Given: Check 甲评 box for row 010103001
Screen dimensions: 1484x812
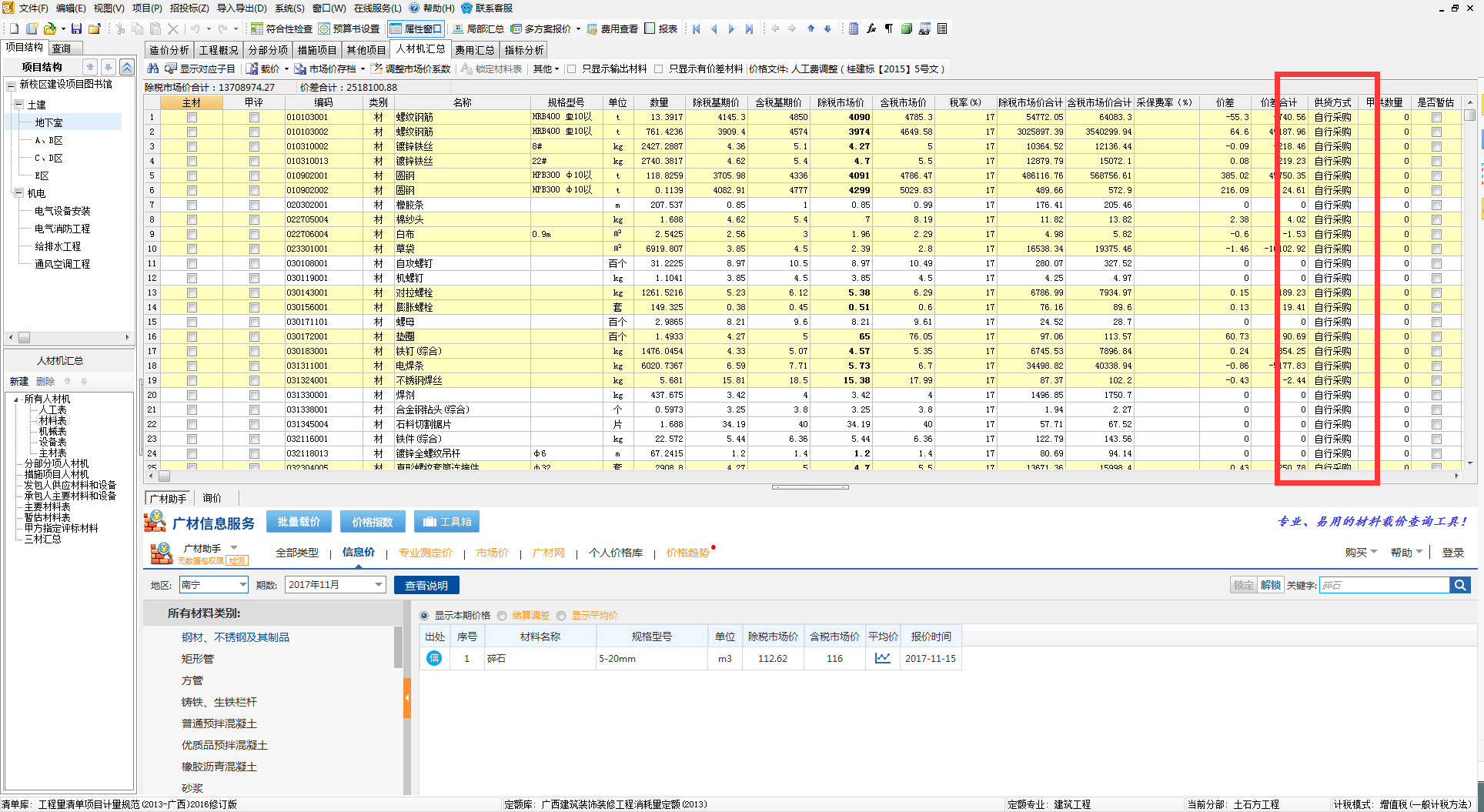Looking at the screenshot, I should click(254, 118).
